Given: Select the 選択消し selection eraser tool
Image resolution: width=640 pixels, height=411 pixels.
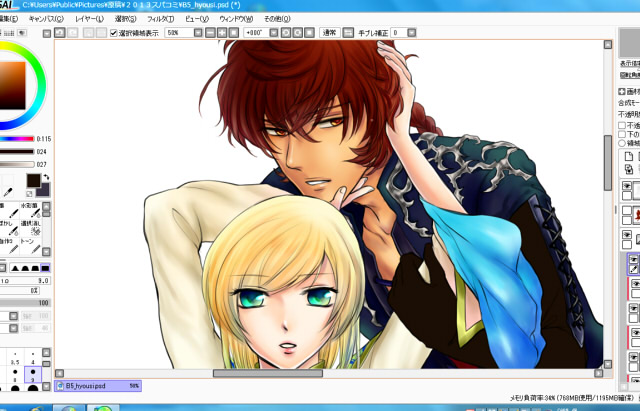Looking at the screenshot, I should 31,228.
